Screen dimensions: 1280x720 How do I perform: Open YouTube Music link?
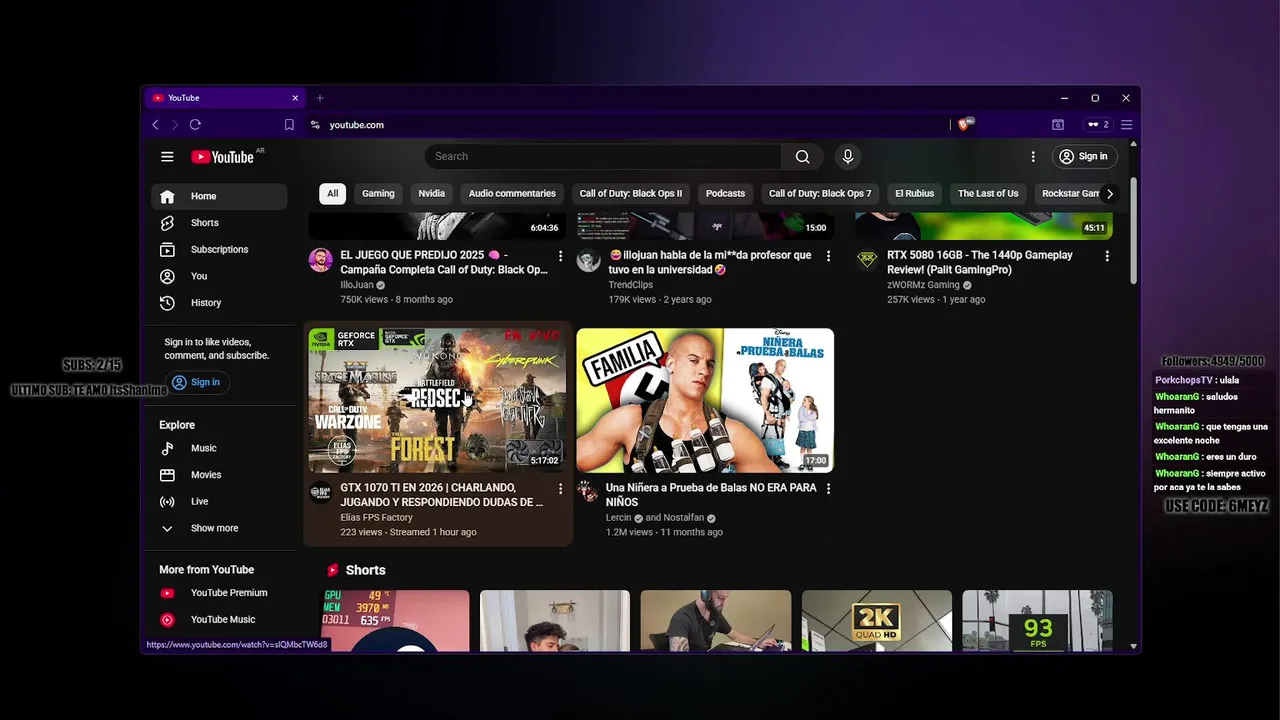coord(219,620)
